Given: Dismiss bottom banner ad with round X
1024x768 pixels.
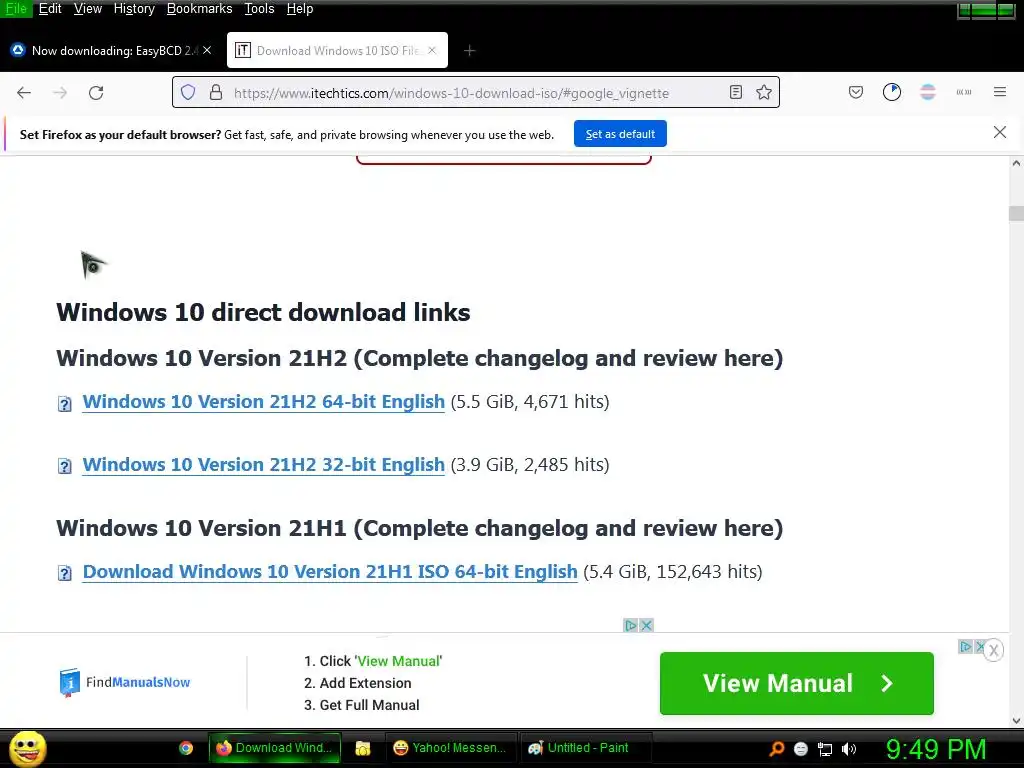Looking at the screenshot, I should [x=993, y=650].
